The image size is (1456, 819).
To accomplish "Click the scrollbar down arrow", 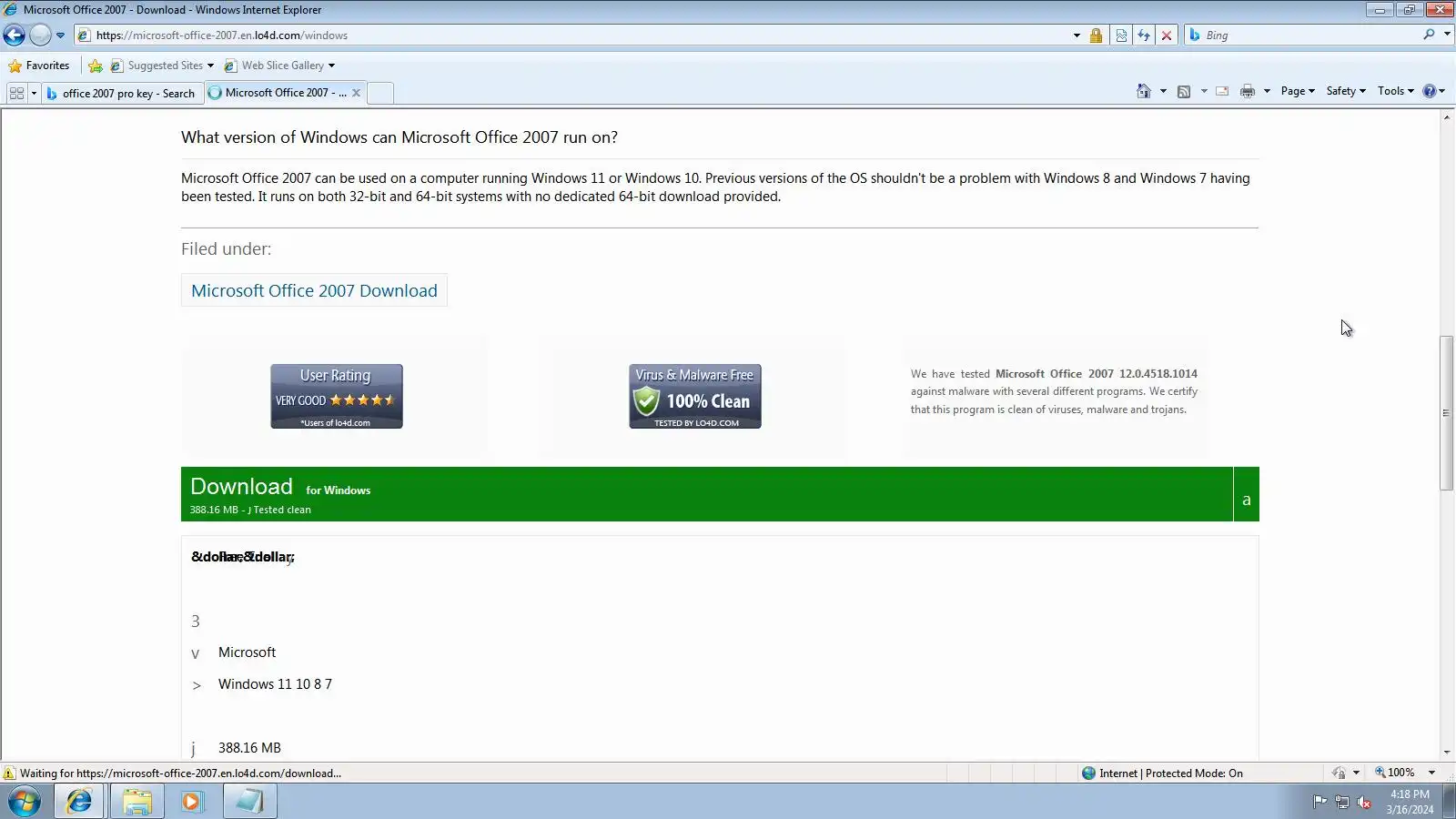I will pos(1446,753).
